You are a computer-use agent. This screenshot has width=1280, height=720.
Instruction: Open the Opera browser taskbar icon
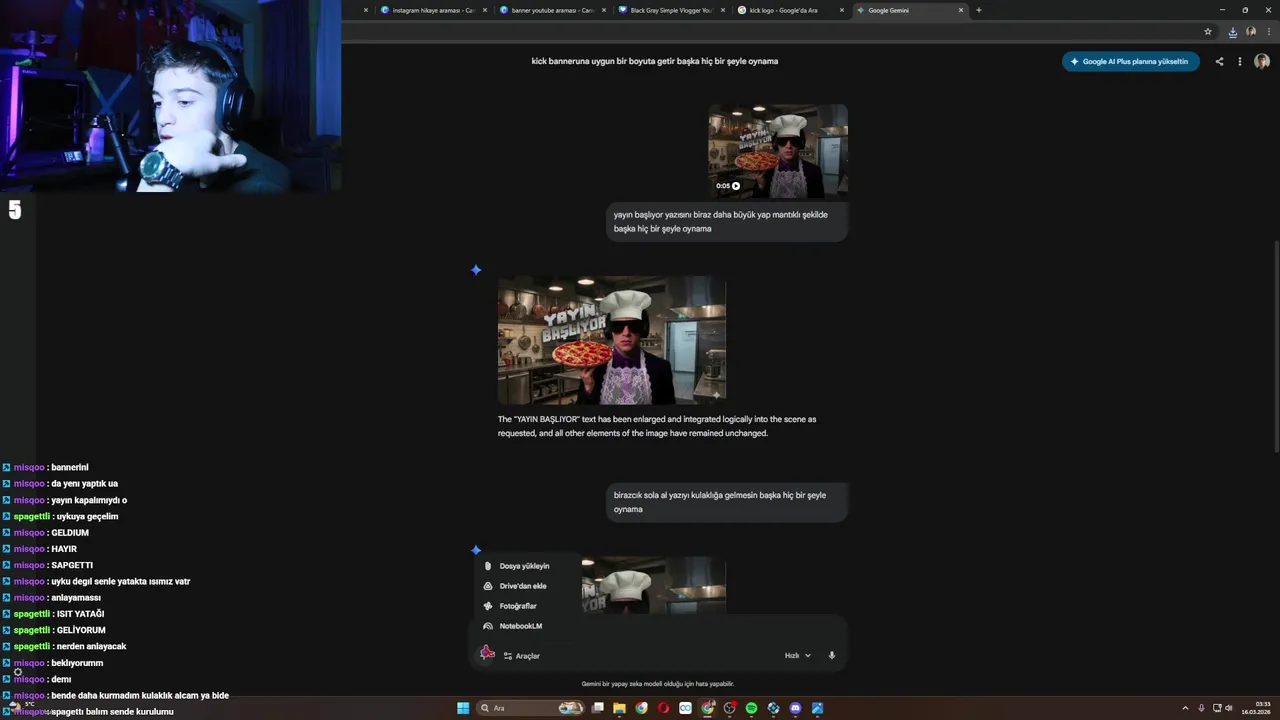click(x=663, y=708)
